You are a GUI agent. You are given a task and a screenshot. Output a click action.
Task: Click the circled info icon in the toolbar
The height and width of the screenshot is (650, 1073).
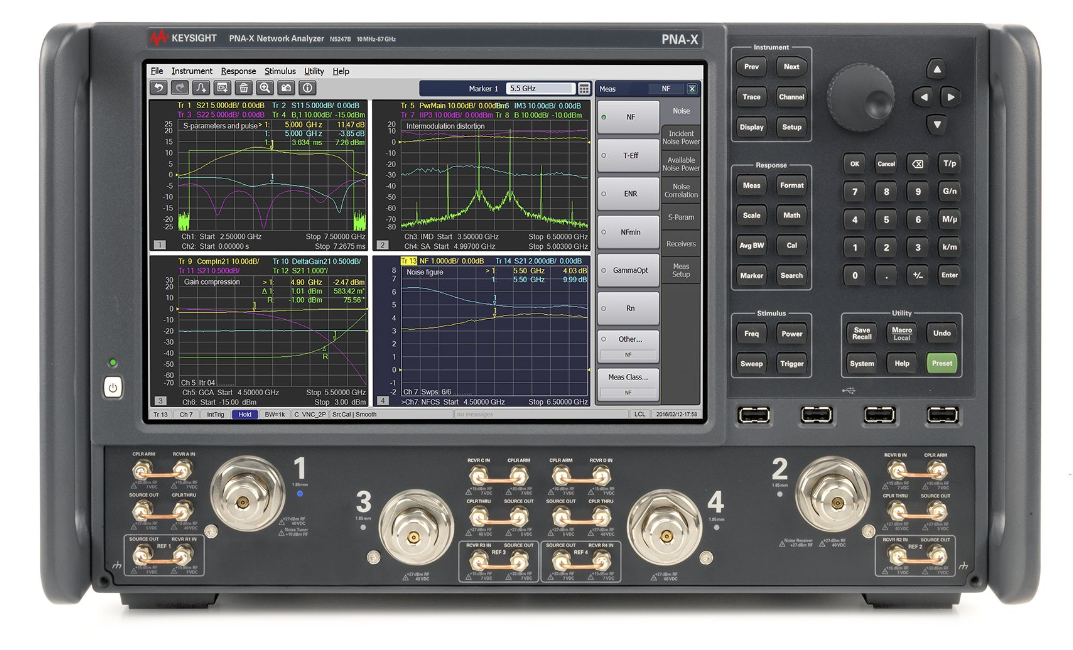tap(308, 88)
